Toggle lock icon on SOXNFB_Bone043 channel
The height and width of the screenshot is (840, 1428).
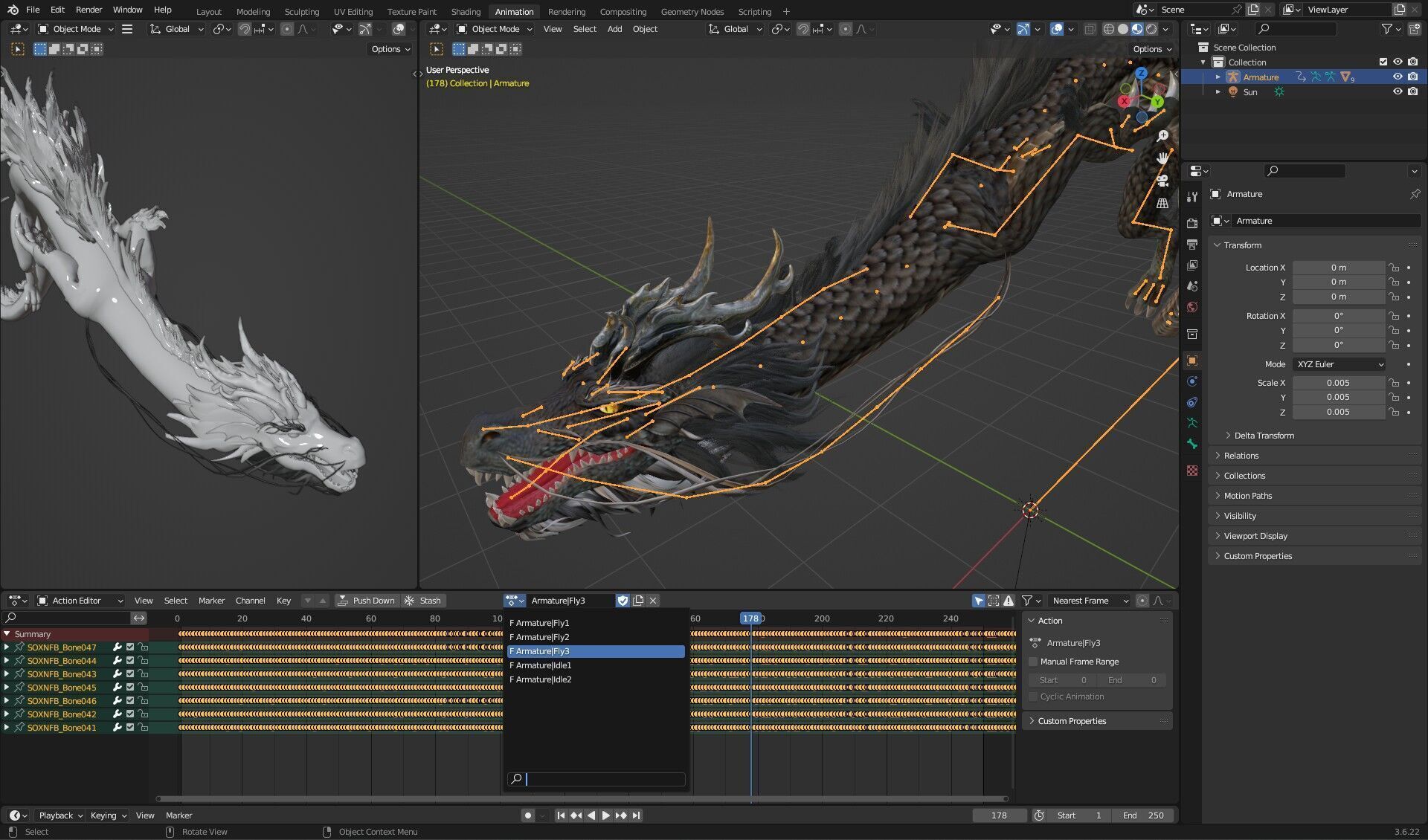[x=143, y=674]
